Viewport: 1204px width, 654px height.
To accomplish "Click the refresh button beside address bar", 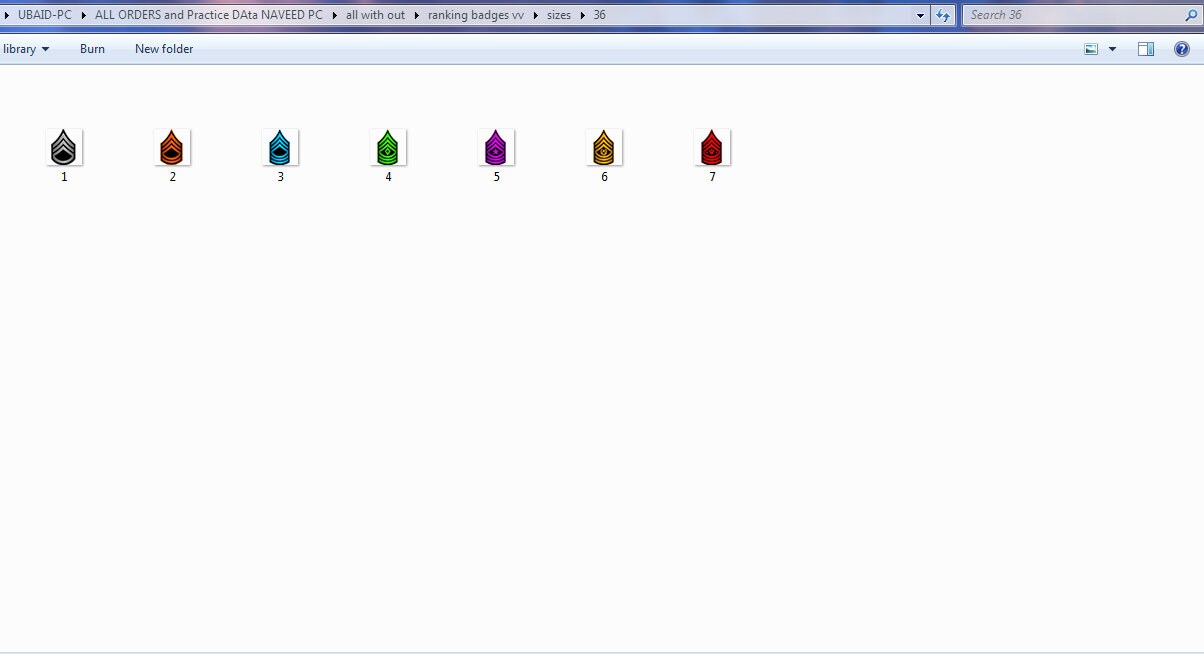I will tap(943, 15).
